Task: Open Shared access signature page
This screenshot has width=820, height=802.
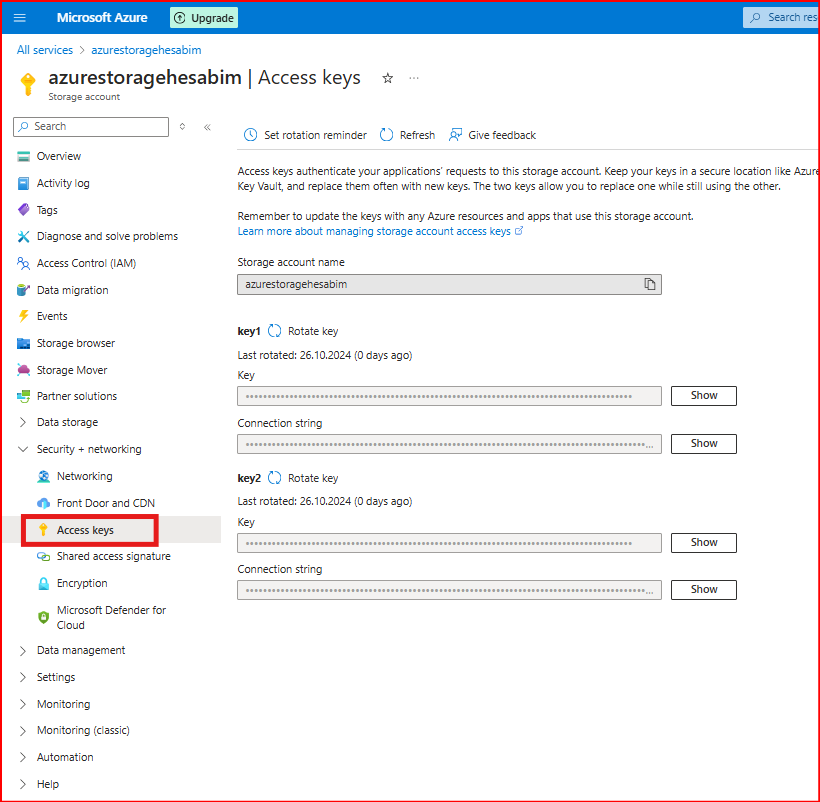Action: point(113,557)
